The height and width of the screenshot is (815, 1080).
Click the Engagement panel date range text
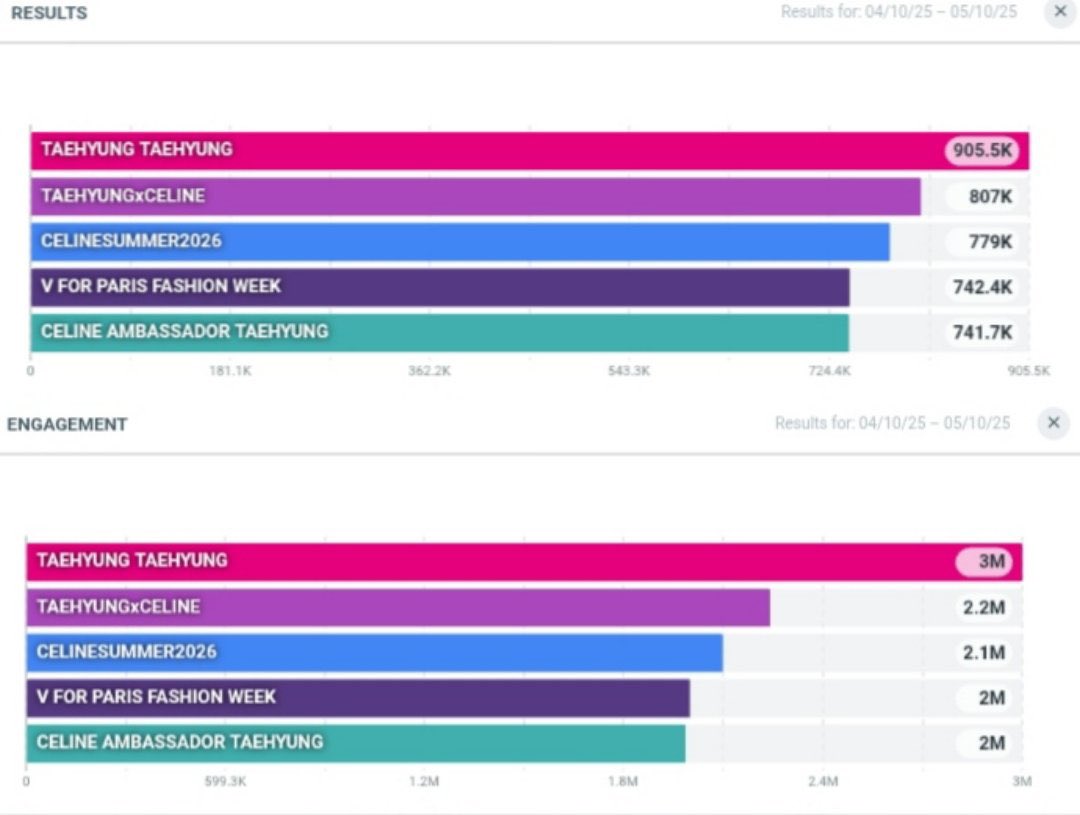(892, 423)
